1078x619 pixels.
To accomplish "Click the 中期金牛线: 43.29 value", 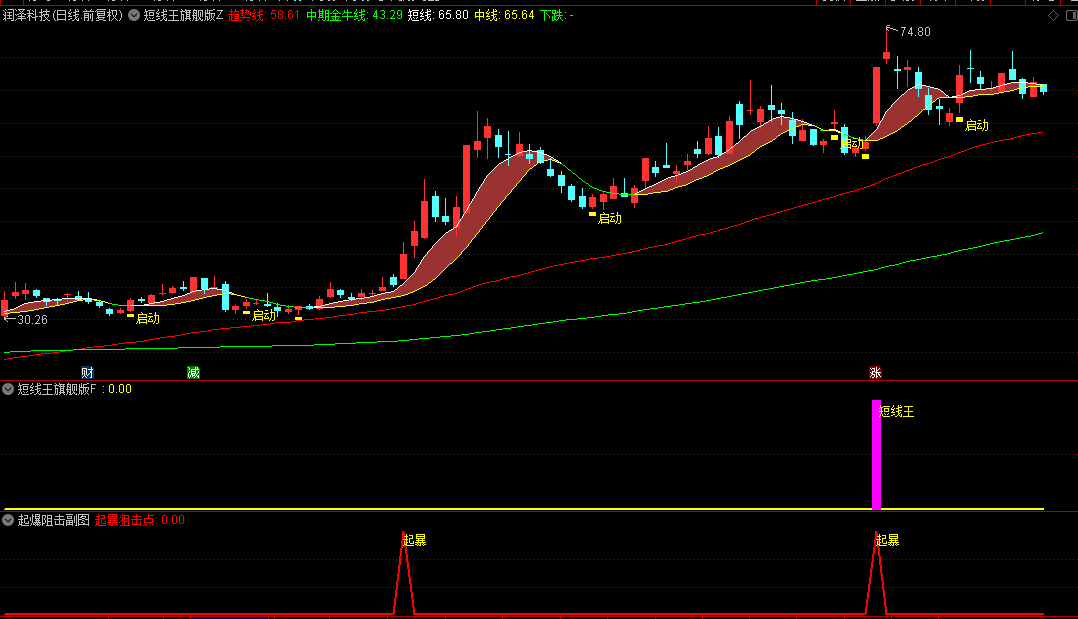I will tap(354, 15).
